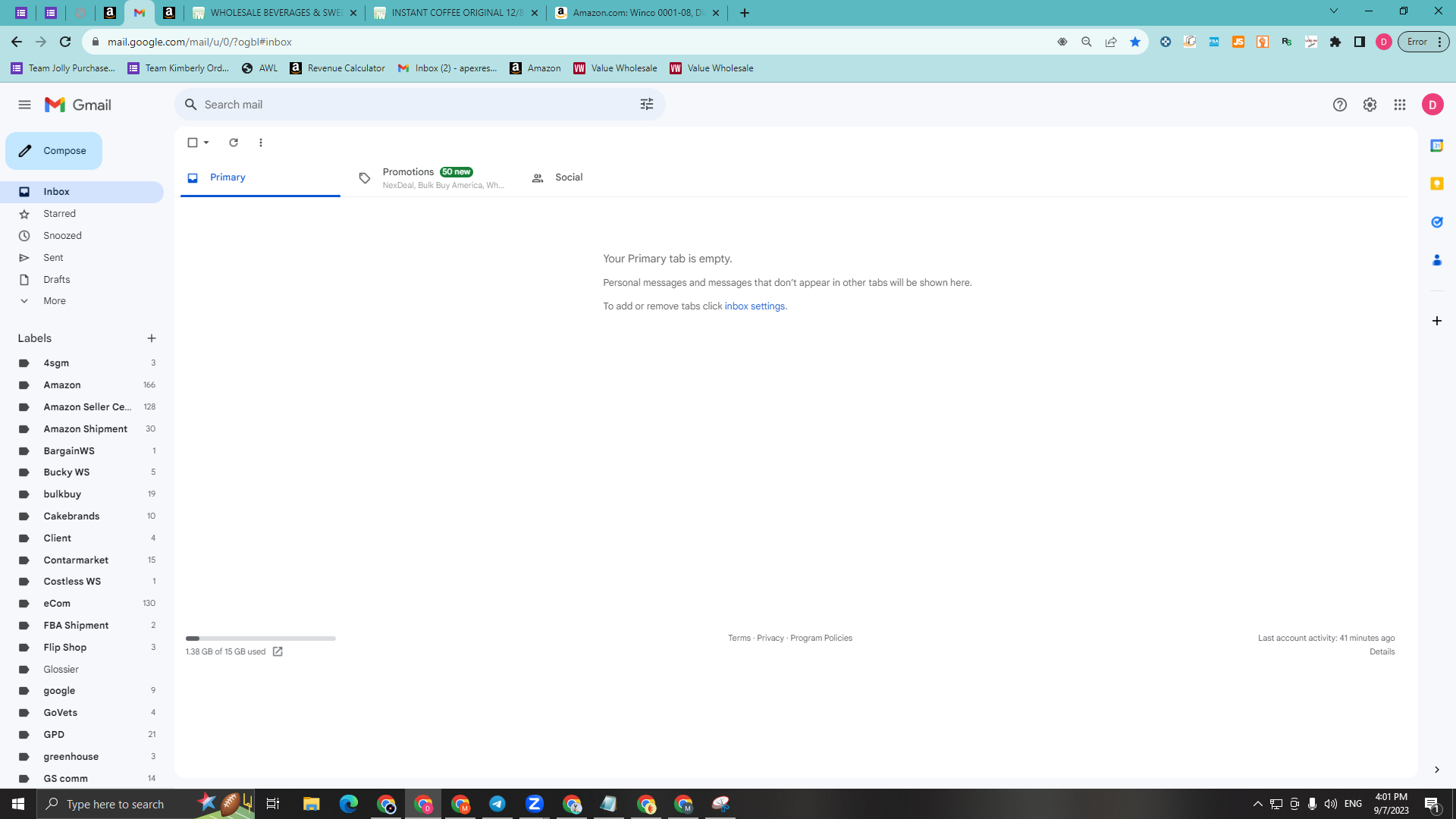1456x819 pixels.
Task: Open Google Keep side panel
Action: pyautogui.click(x=1436, y=184)
